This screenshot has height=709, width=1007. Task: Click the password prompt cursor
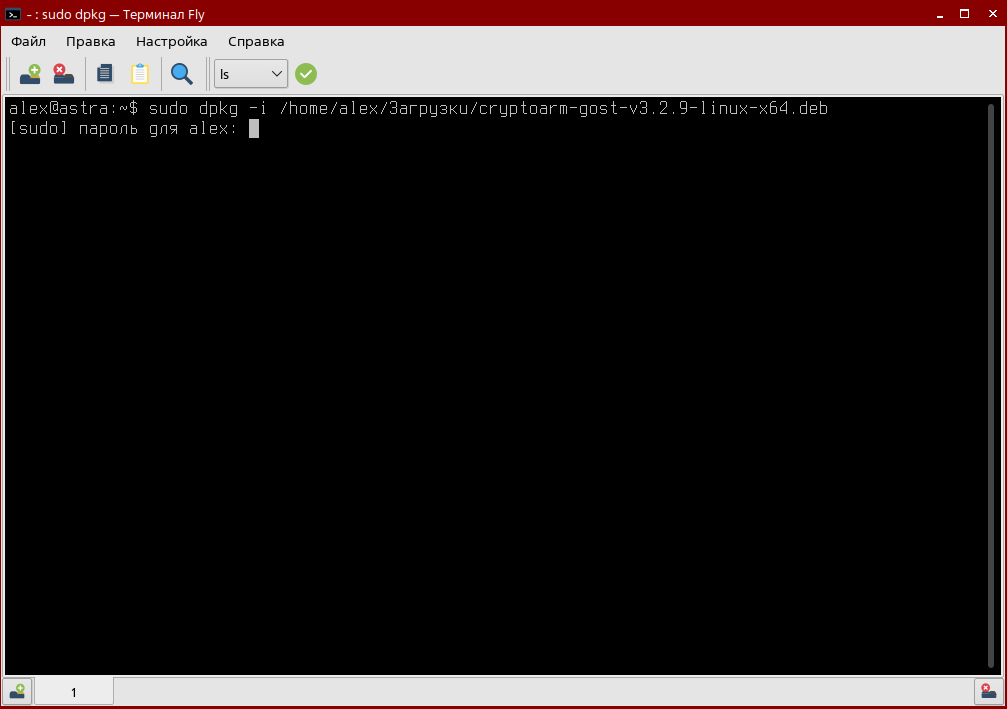coord(255,128)
